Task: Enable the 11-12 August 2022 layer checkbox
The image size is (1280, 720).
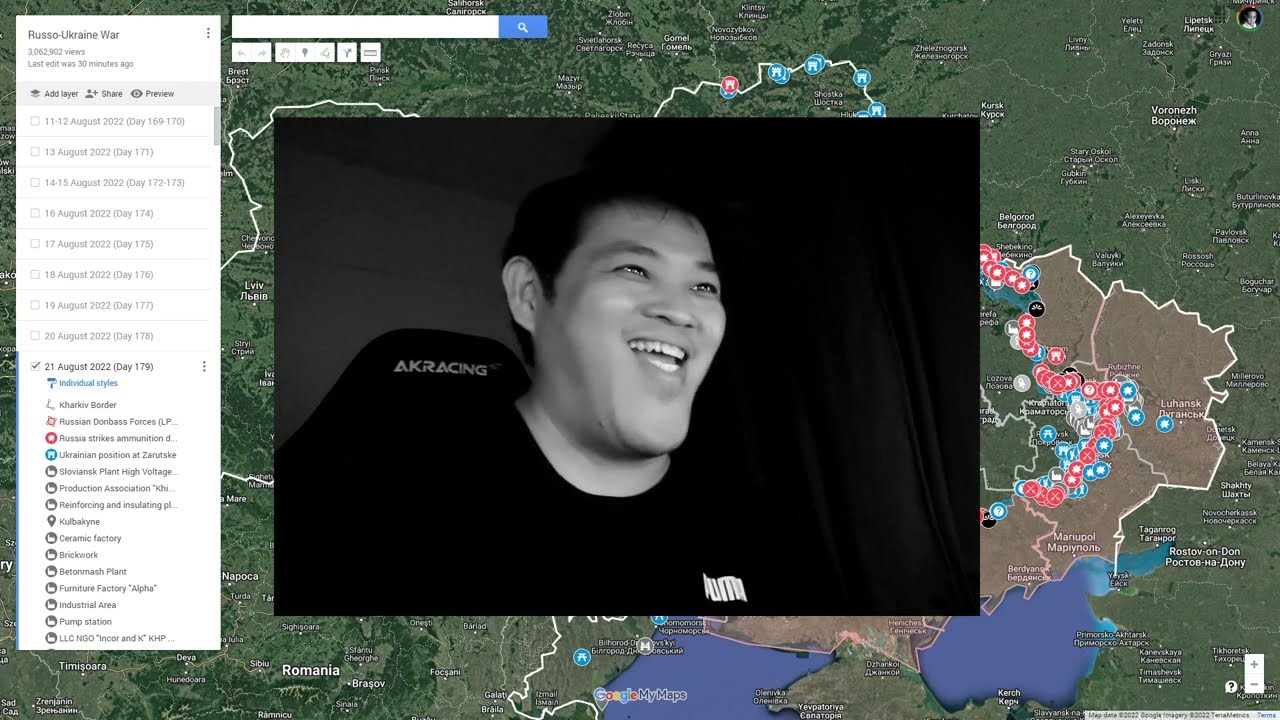Action: click(35, 121)
